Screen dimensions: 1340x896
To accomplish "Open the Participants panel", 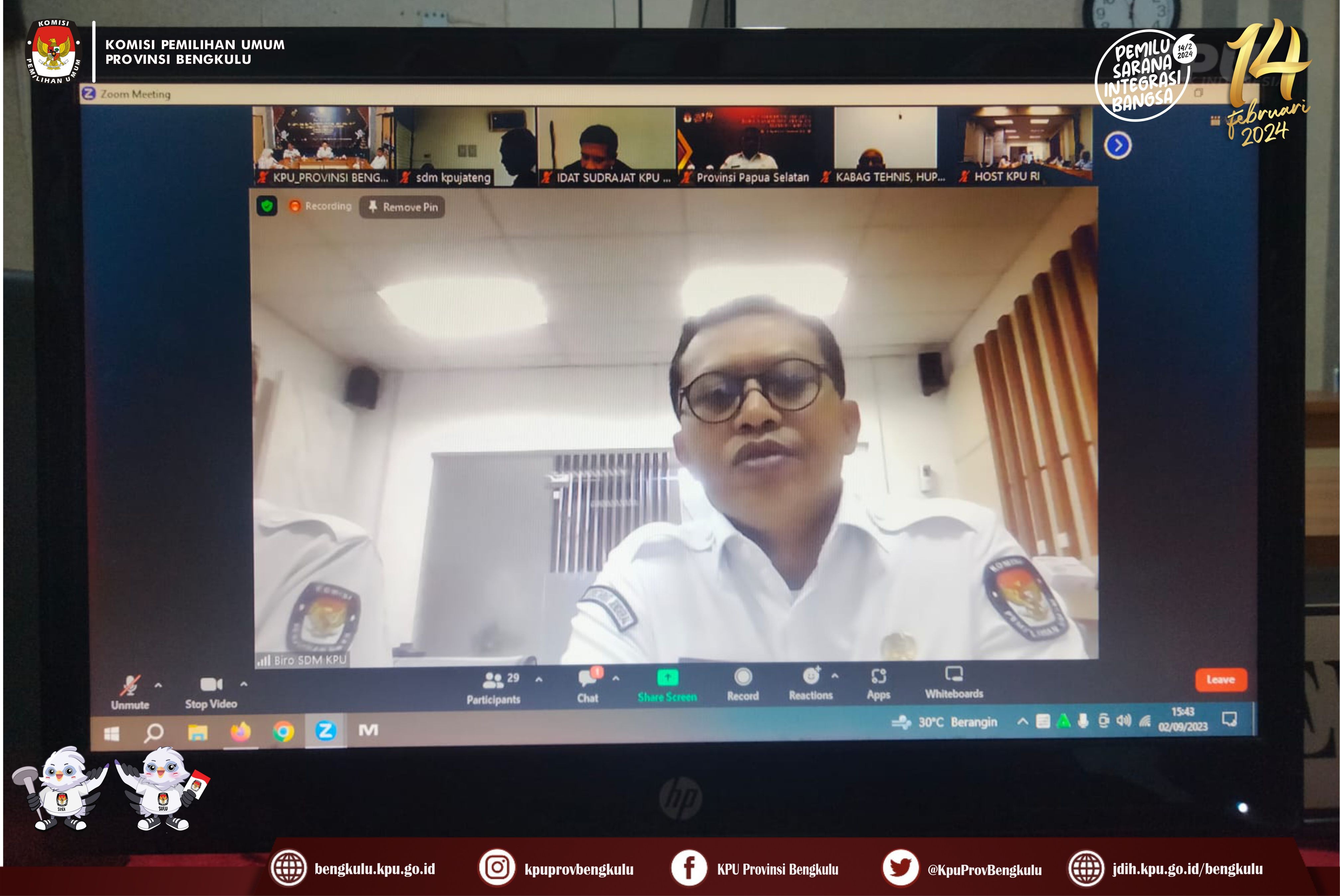I will click(x=493, y=682).
